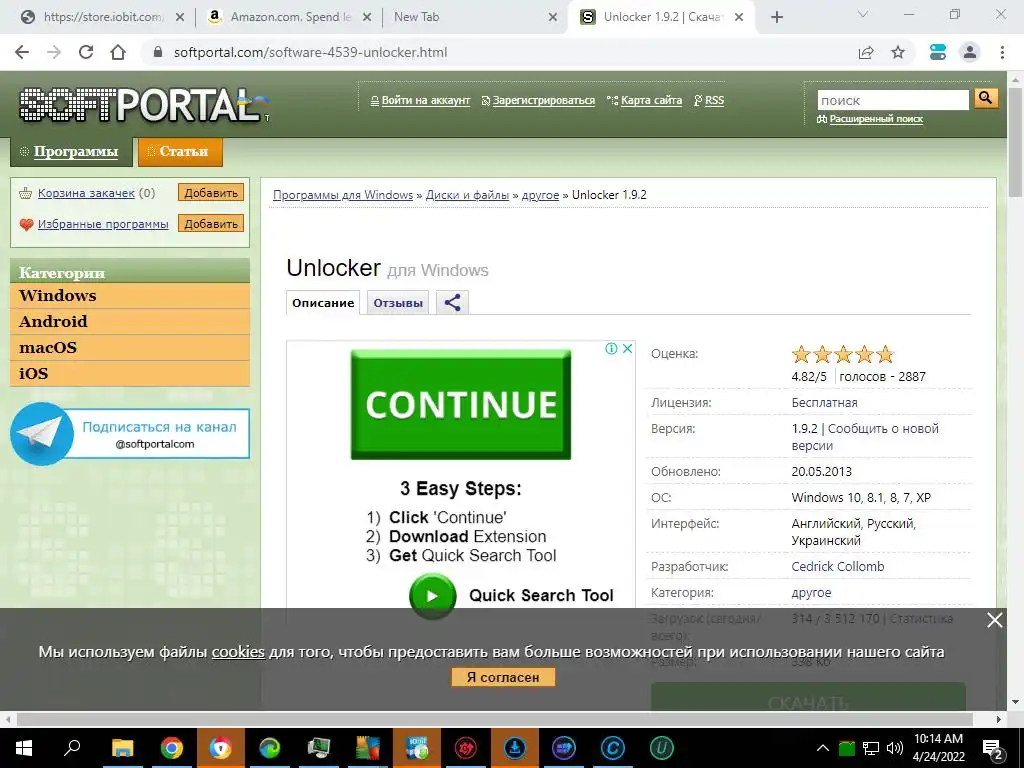Open Избранные программы link
Viewport: 1024px width, 768px height.
coord(103,224)
